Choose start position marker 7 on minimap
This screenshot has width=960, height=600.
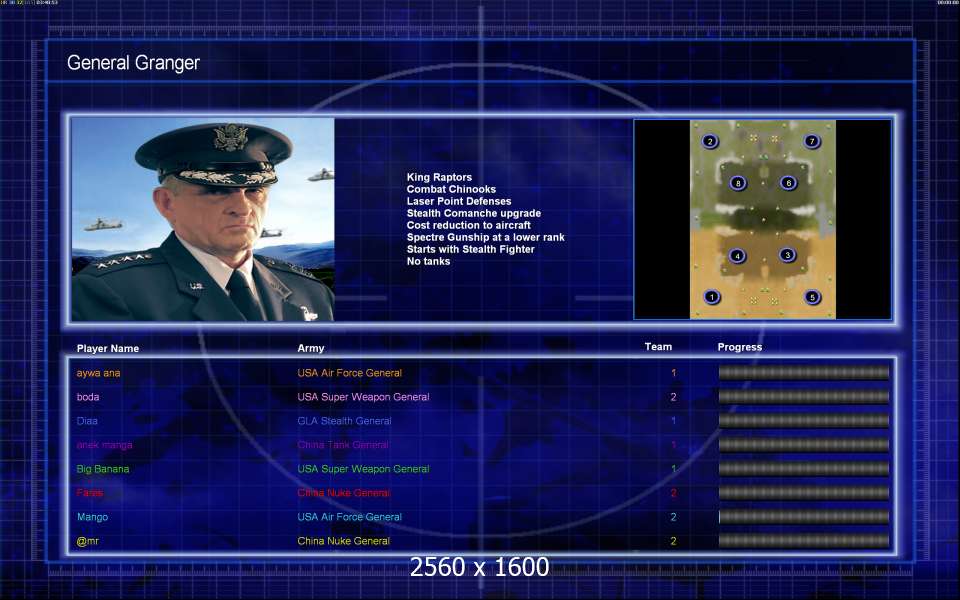click(x=812, y=141)
